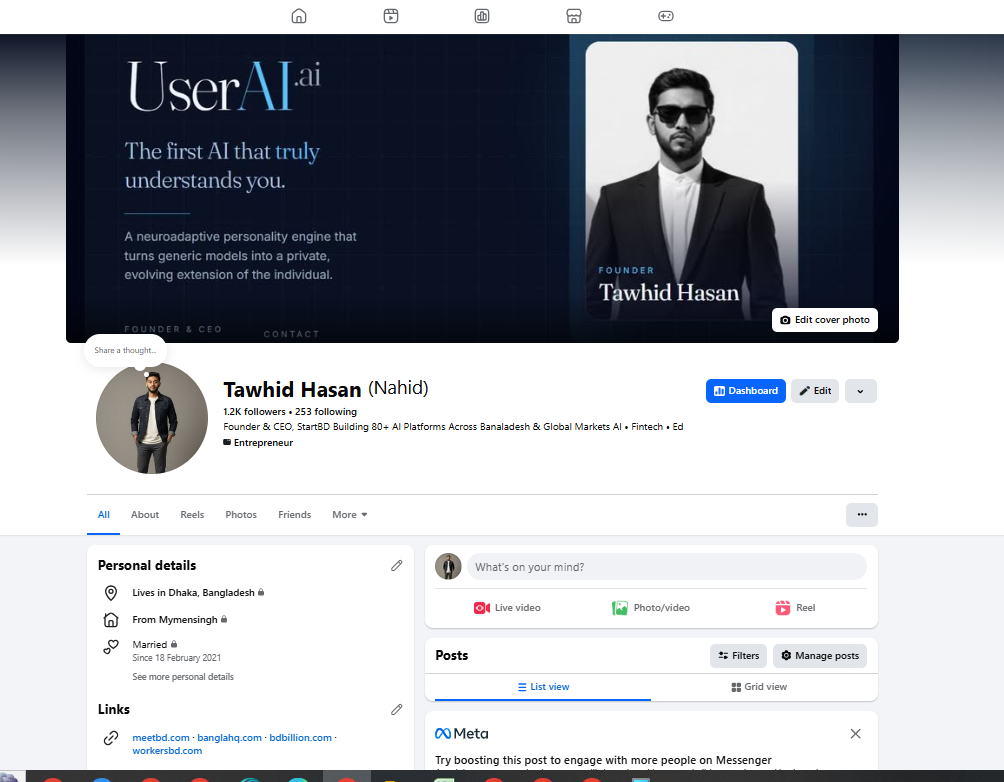Switch to the Friends tab

[x=295, y=514]
